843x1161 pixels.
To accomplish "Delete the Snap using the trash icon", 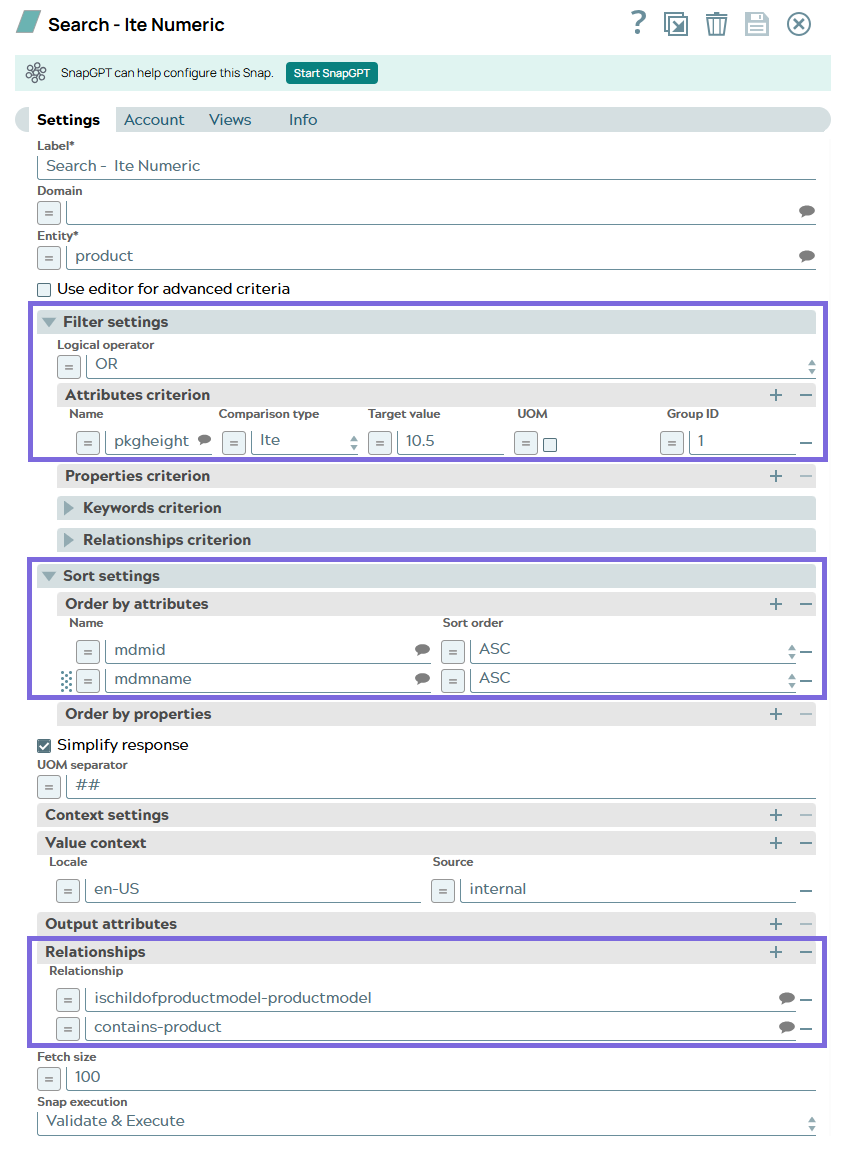I will 716,23.
